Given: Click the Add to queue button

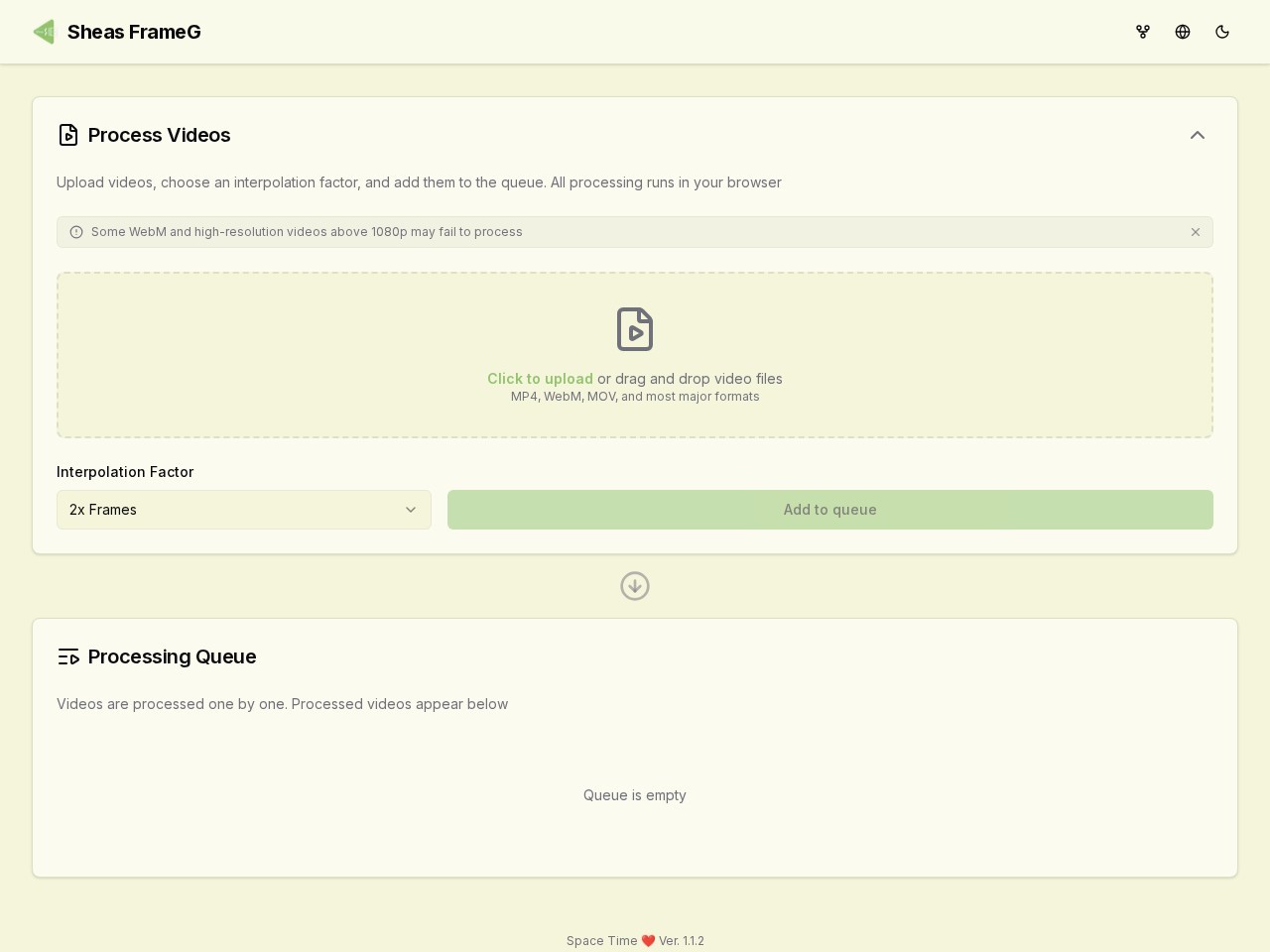Looking at the screenshot, I should [x=830, y=510].
